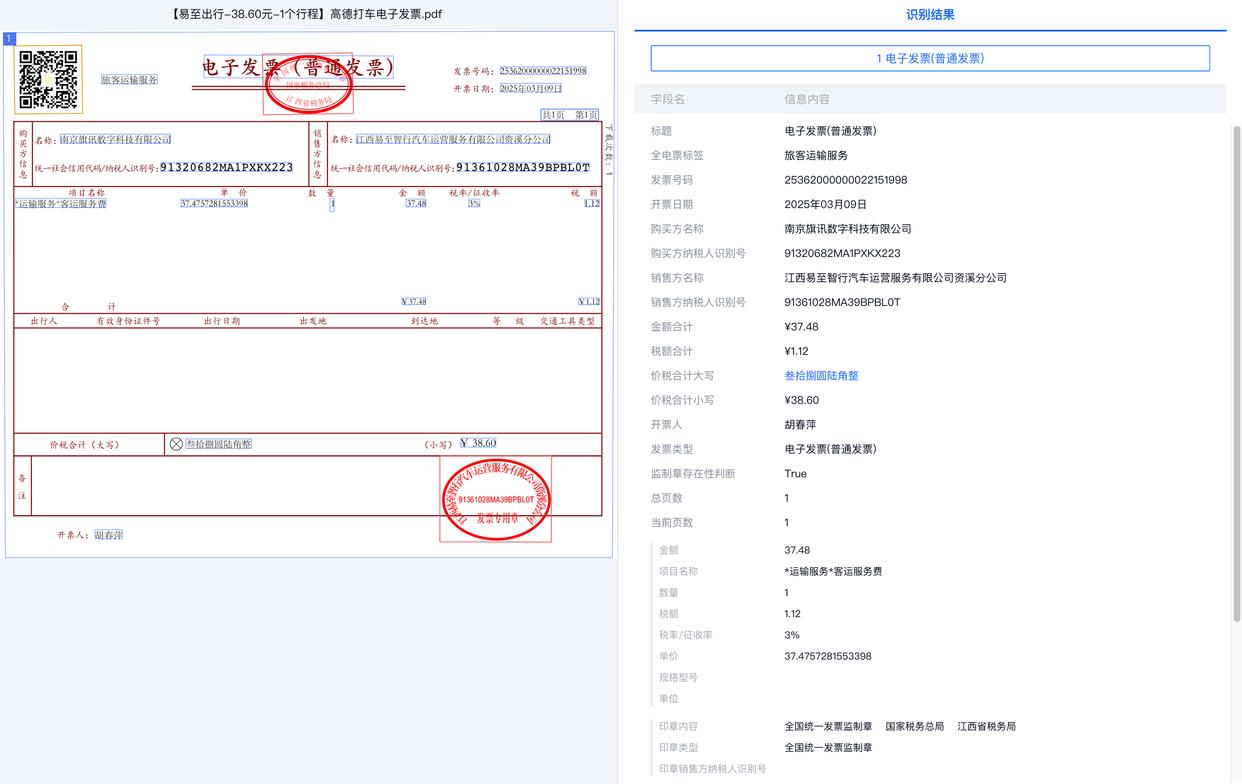Select the seller tax ID 91361028MA39BPBL0T on the invoice
Image resolution: width=1242 pixels, height=784 pixels.
tap(523, 167)
